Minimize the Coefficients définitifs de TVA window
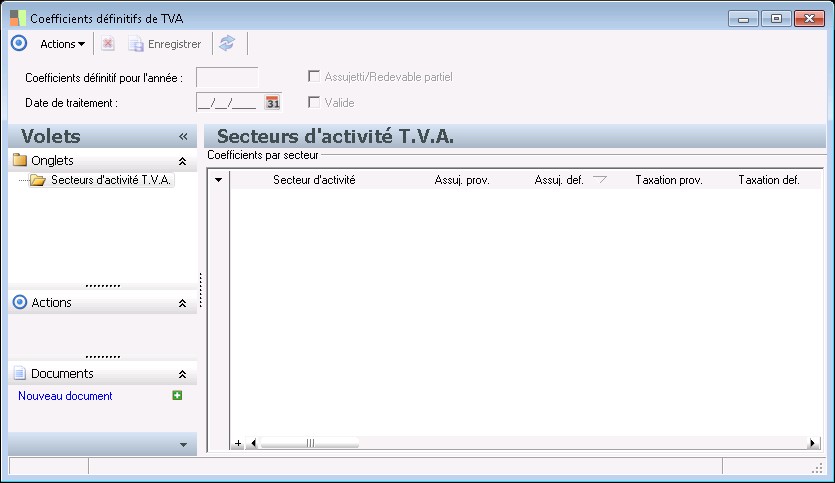This screenshot has height=483, width=835. point(743,19)
